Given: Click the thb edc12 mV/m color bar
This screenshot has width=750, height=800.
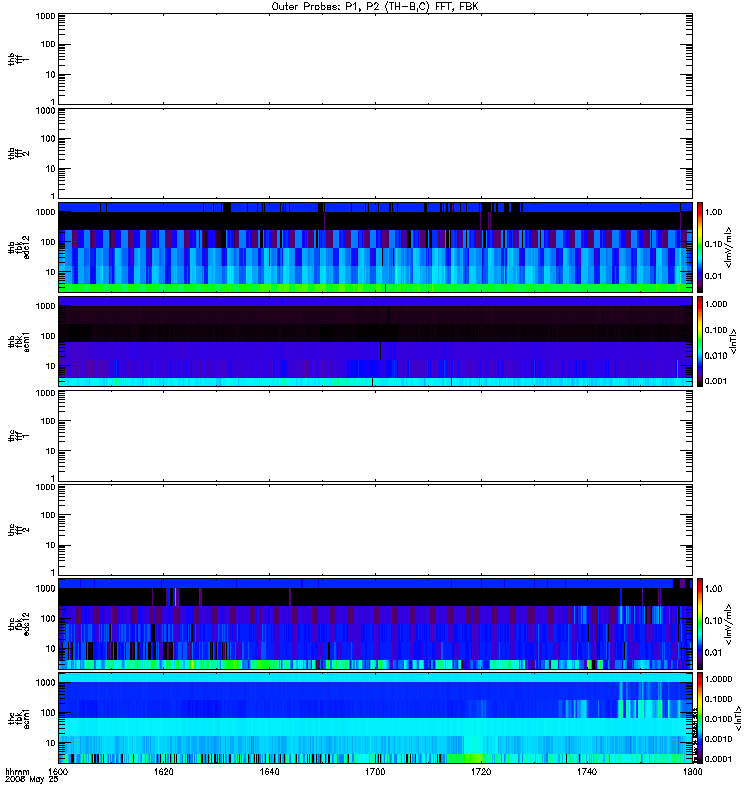Looking at the screenshot, I should tap(700, 247).
